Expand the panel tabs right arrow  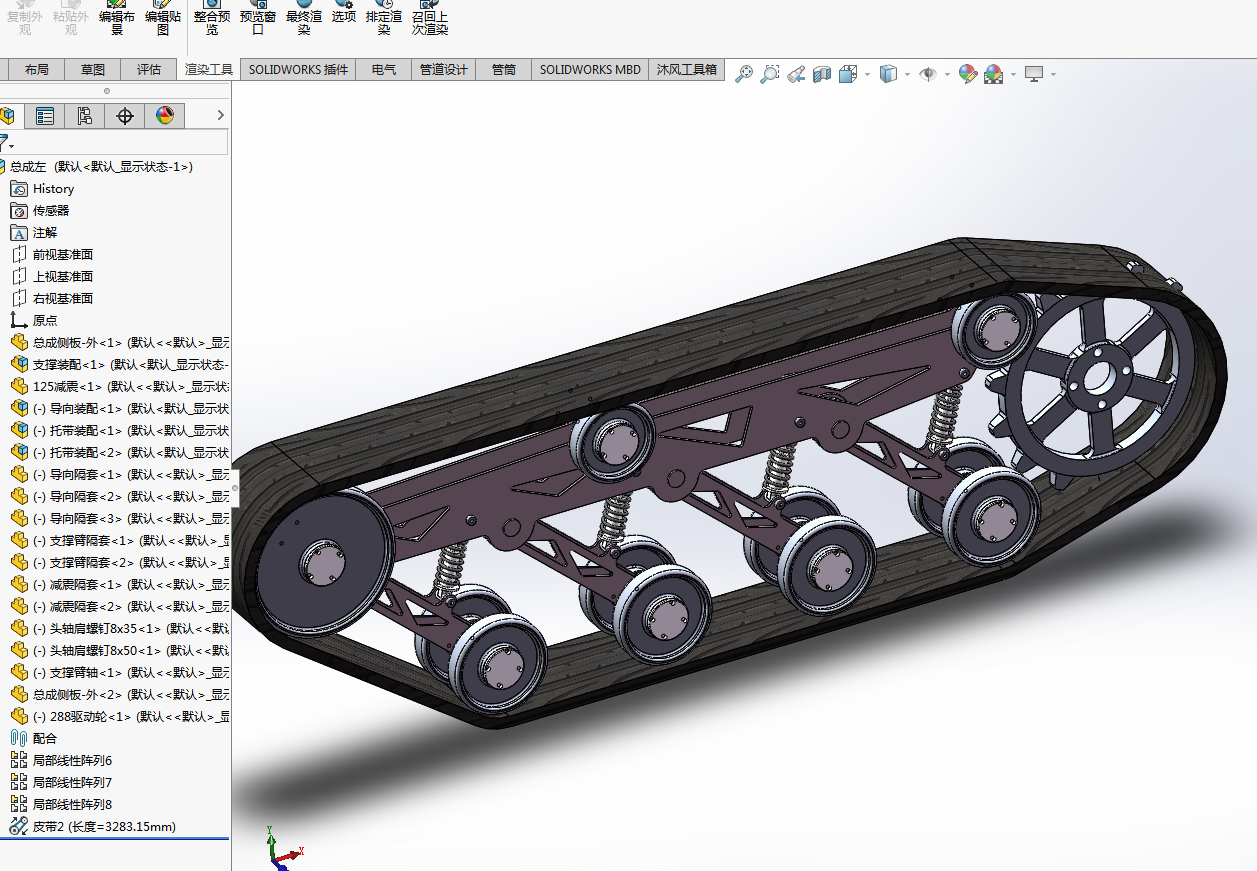click(x=221, y=116)
